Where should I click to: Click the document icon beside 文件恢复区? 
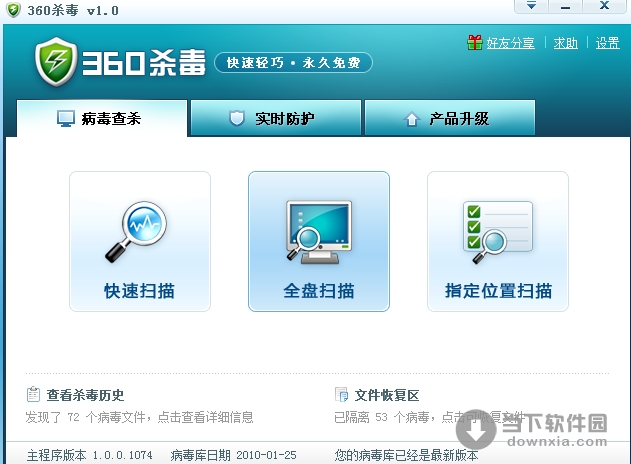(x=341, y=394)
